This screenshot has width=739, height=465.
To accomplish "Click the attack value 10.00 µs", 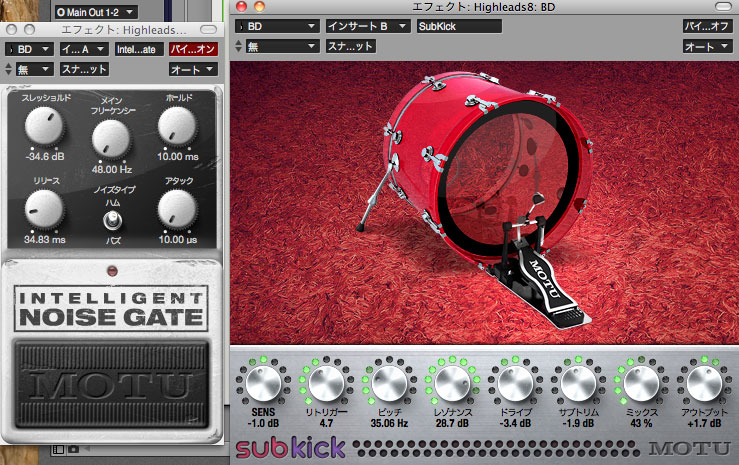I will tap(178, 239).
